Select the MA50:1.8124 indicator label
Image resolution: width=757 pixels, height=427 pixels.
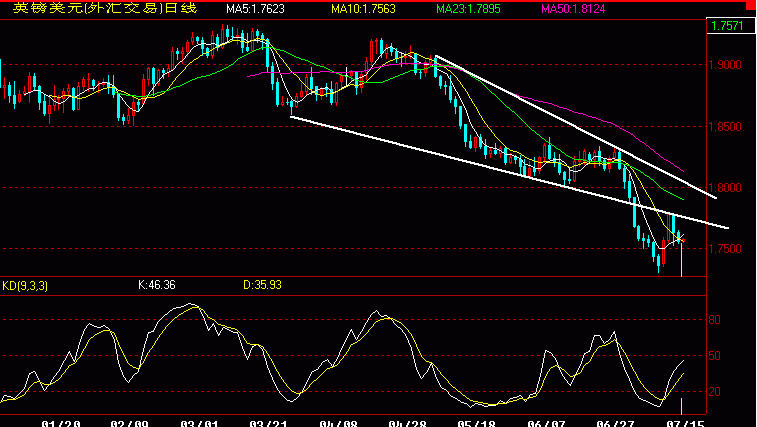(x=573, y=9)
